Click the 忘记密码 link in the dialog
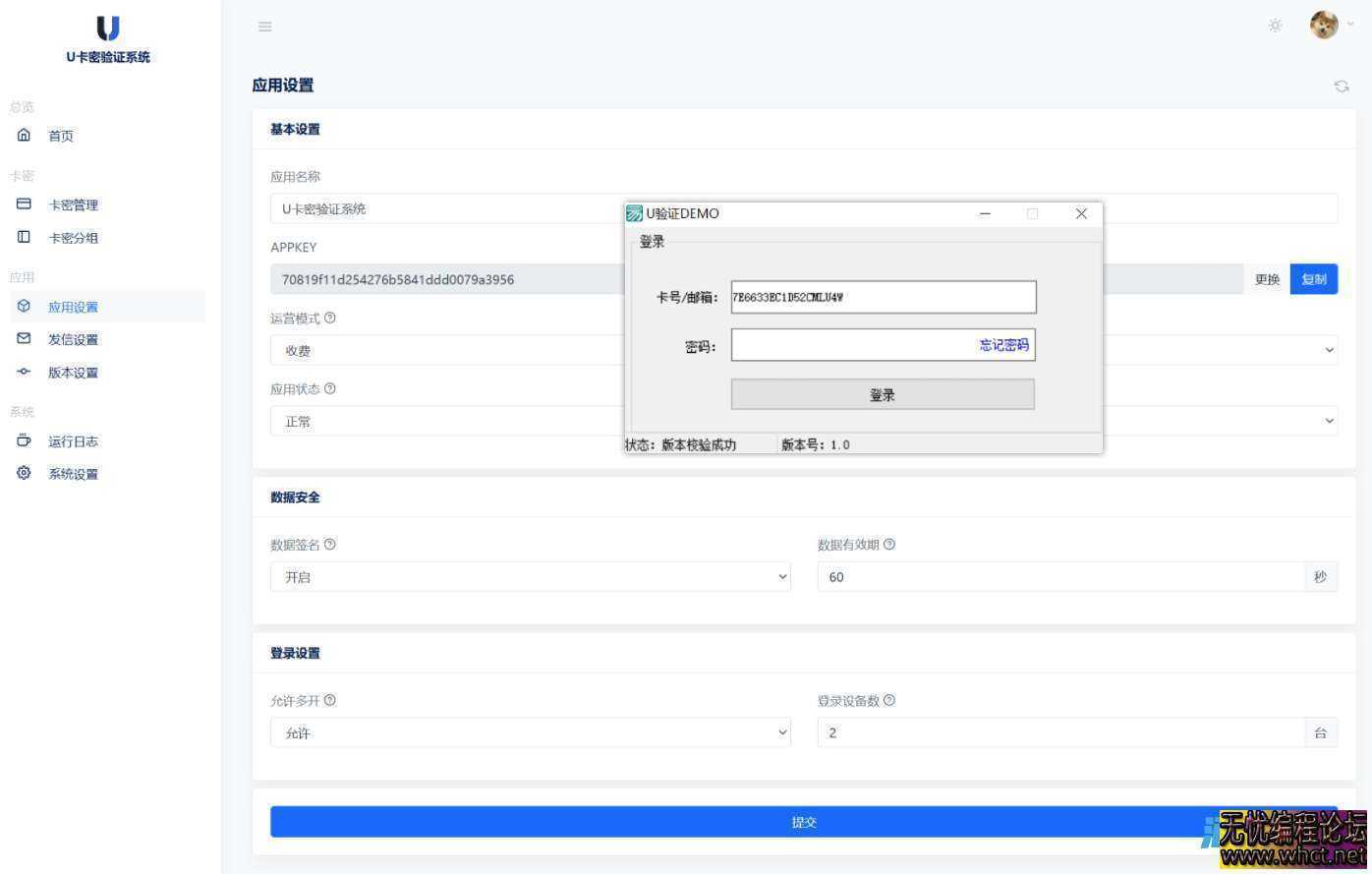 [1002, 345]
